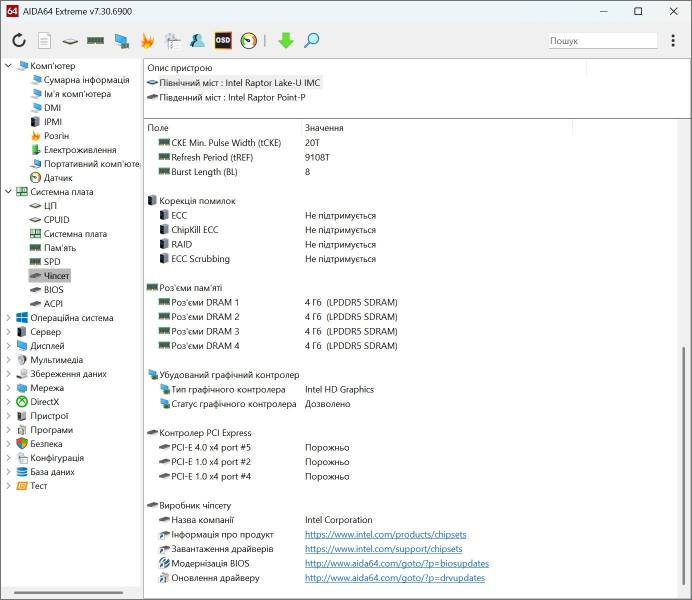Click the tree pane horizontal scrollbar
692x600 pixels.
(68, 592)
